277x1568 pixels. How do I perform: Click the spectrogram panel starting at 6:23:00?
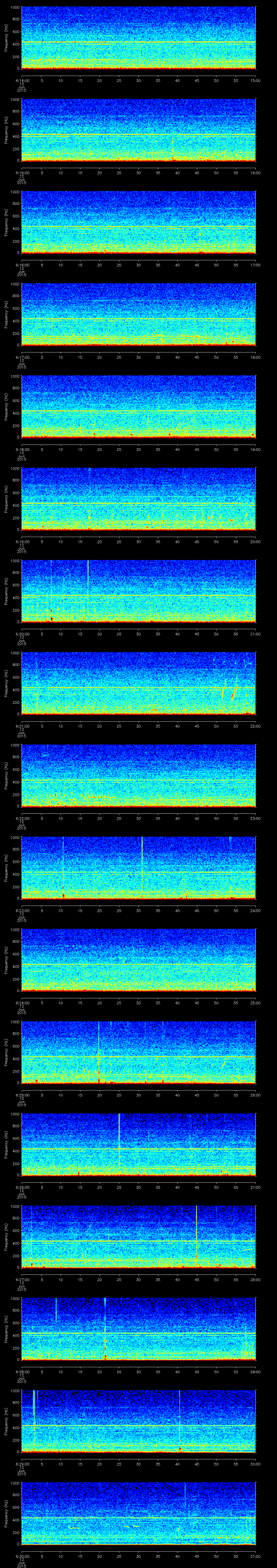coord(138,868)
